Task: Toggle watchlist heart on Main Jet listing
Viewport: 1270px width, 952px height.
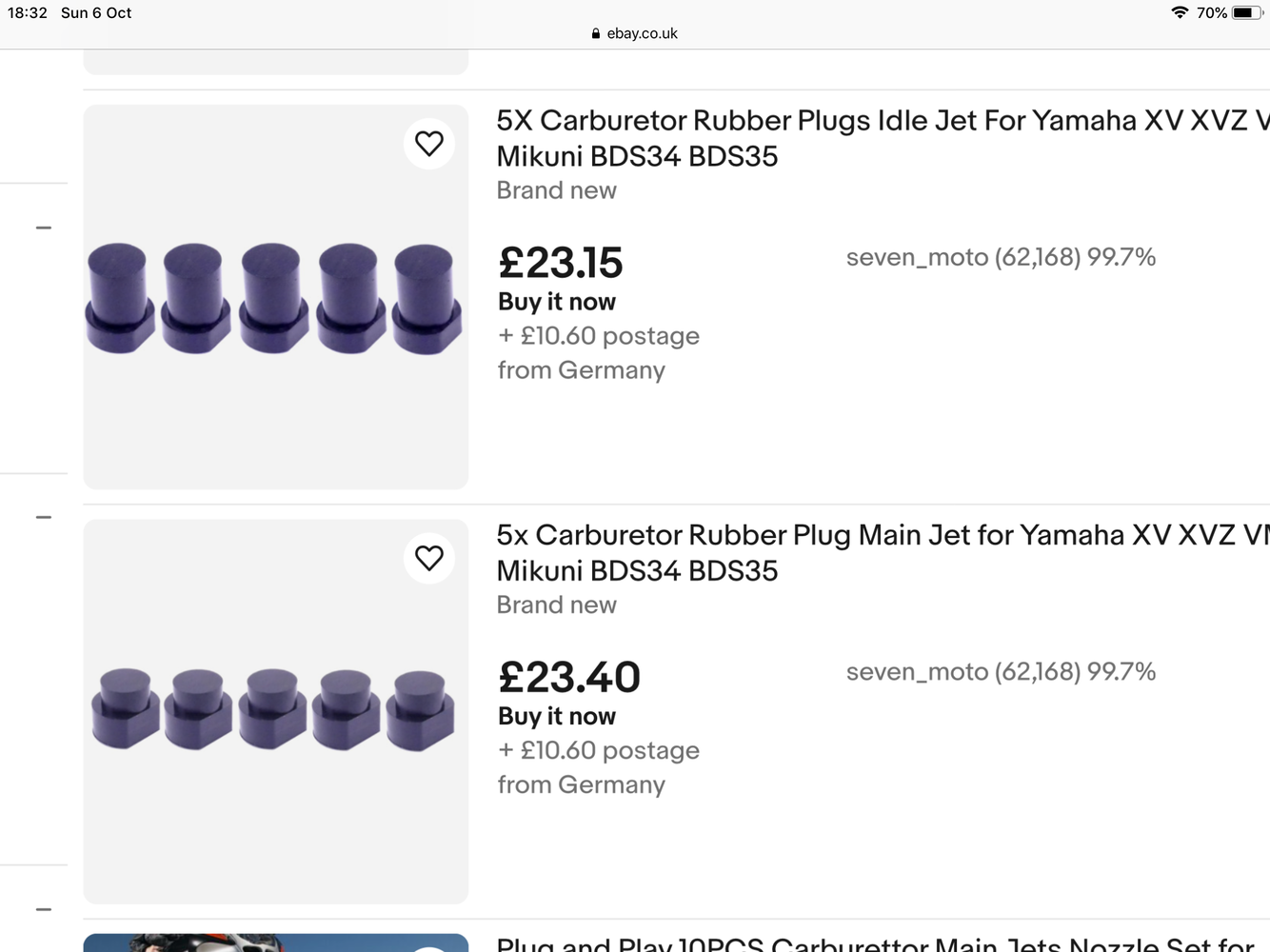Action: pos(429,558)
